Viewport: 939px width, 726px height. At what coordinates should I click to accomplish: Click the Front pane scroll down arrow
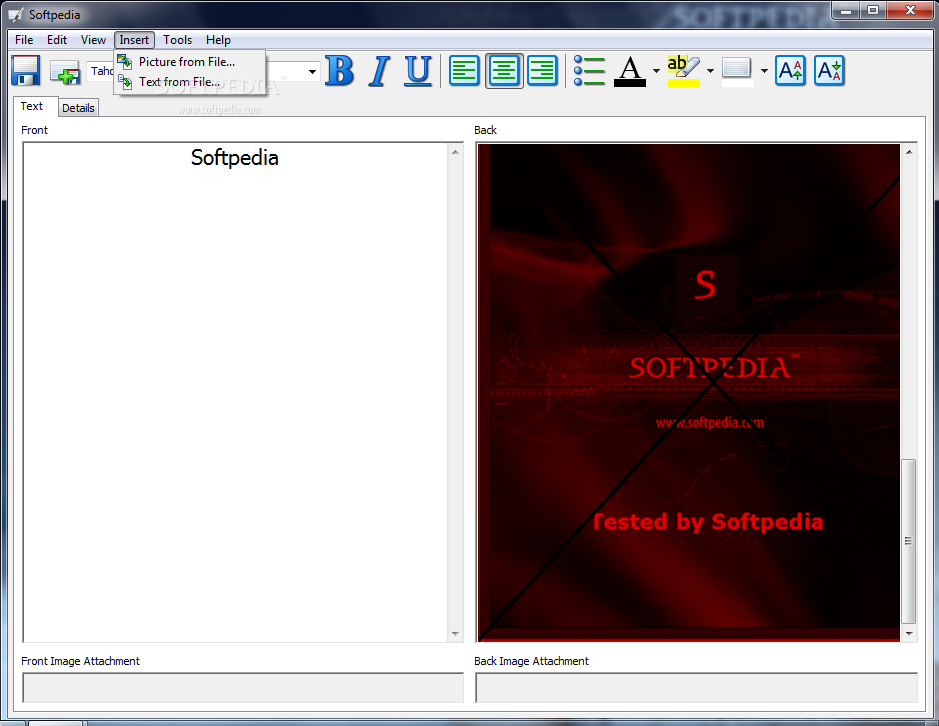coord(455,634)
